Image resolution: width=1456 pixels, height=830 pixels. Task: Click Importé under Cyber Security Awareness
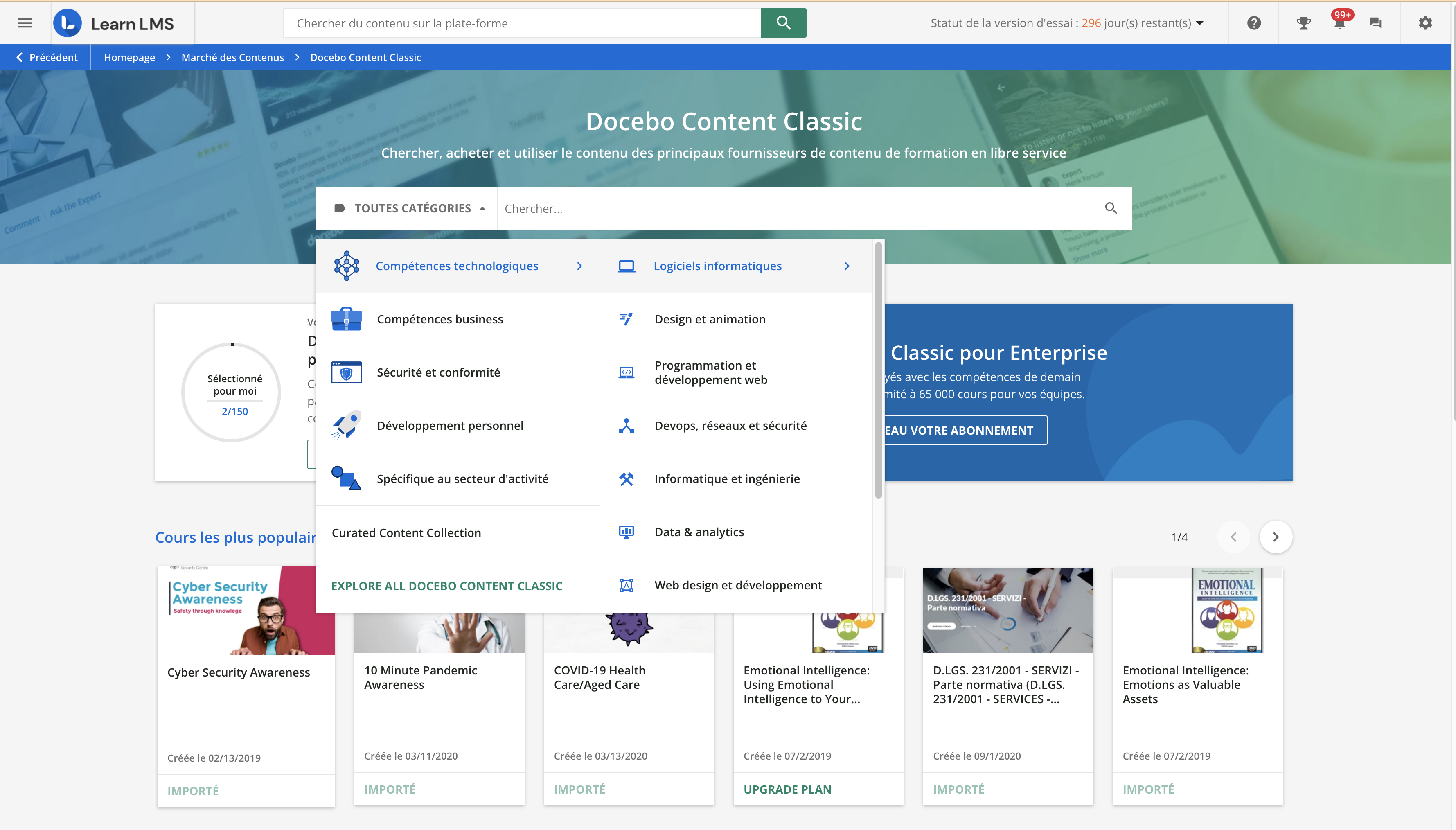(x=193, y=791)
